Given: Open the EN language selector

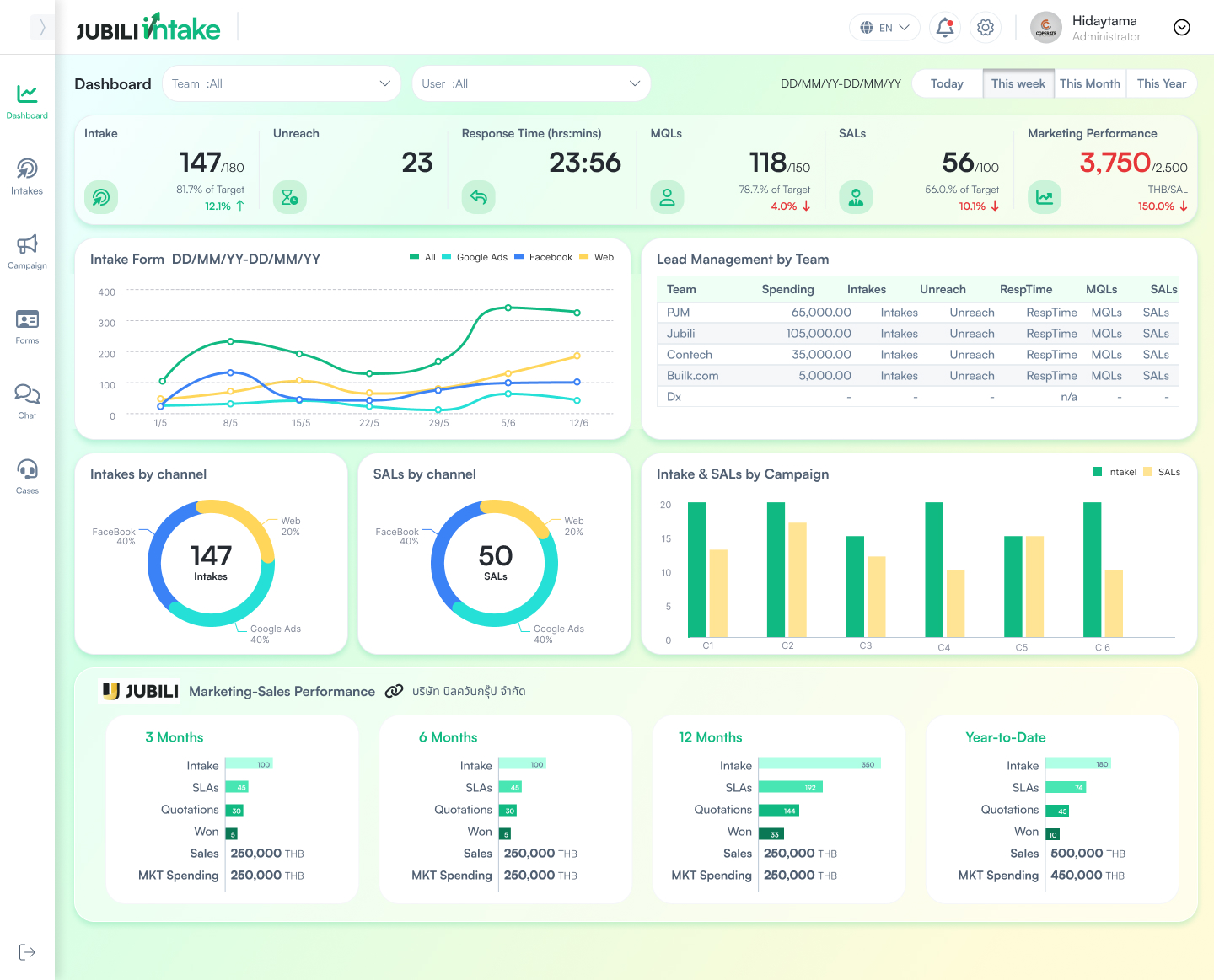Looking at the screenshot, I should 884,28.
